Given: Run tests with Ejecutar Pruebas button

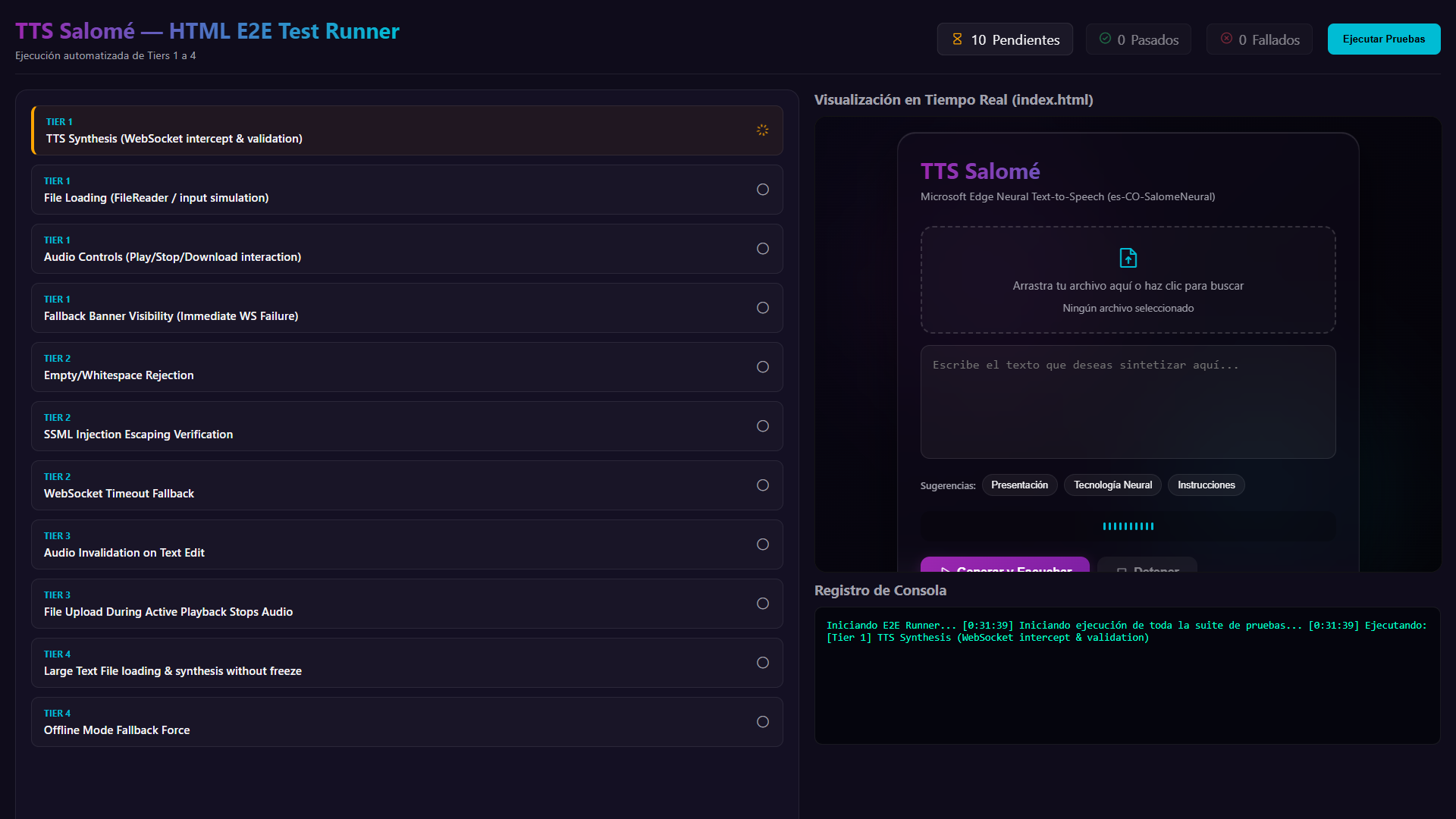Looking at the screenshot, I should 1384,39.
